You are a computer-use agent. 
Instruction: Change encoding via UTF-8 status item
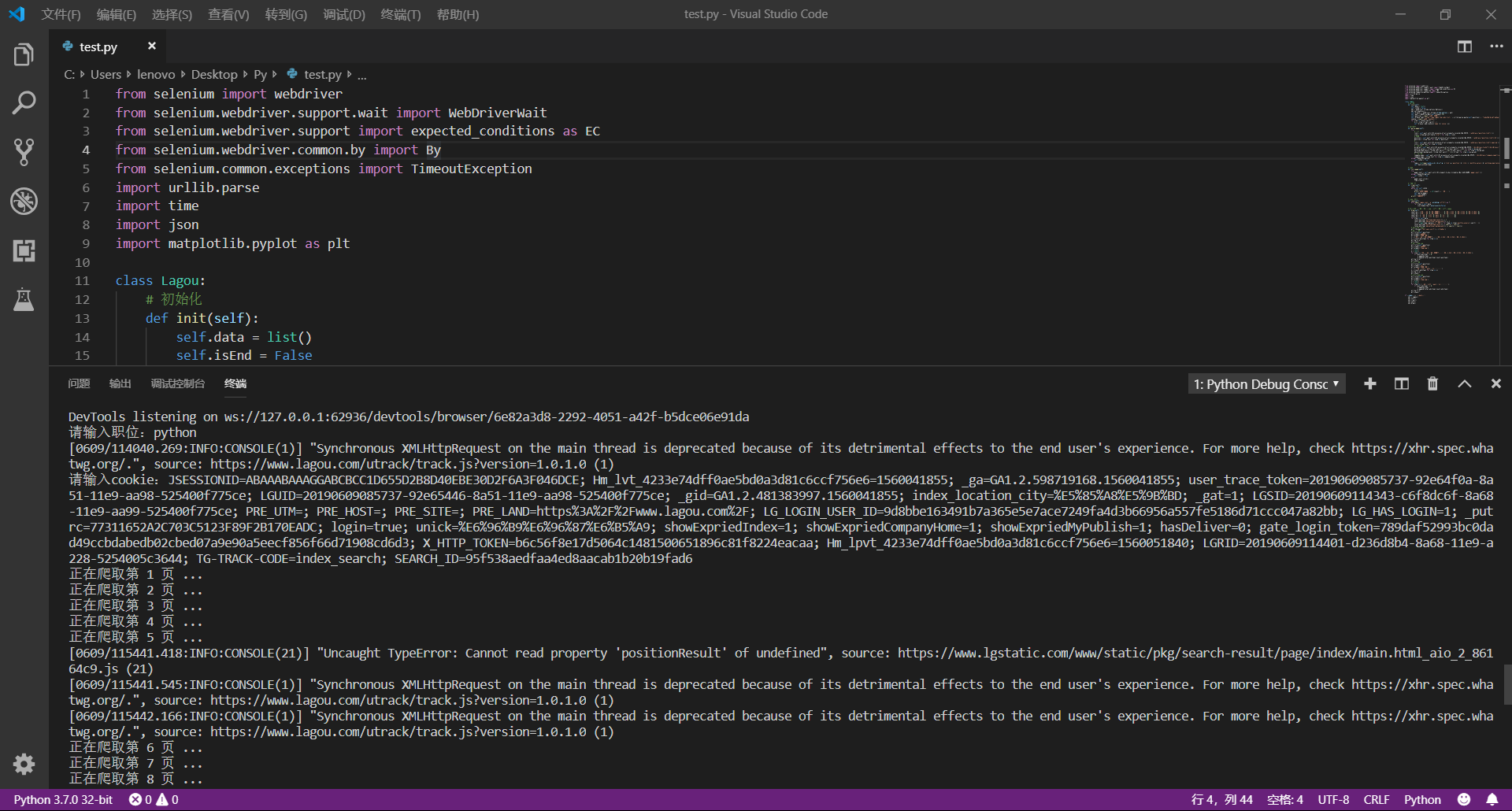1333,799
